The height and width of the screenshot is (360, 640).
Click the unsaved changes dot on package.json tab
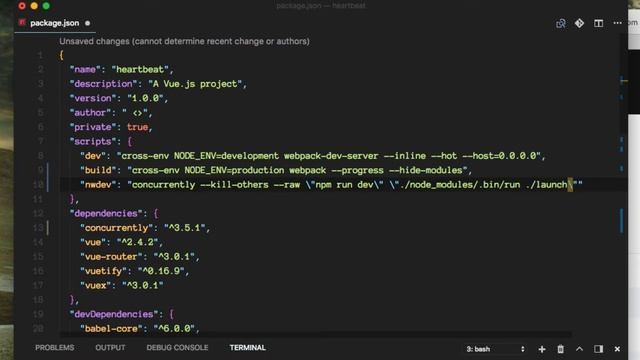pyautogui.click(x=87, y=23)
